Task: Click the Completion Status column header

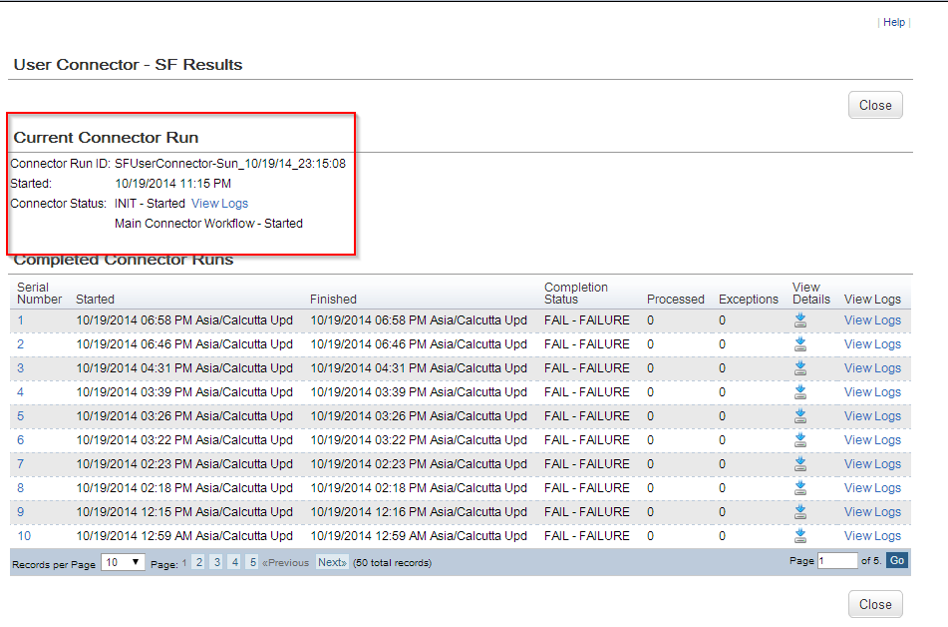Action: (x=576, y=293)
